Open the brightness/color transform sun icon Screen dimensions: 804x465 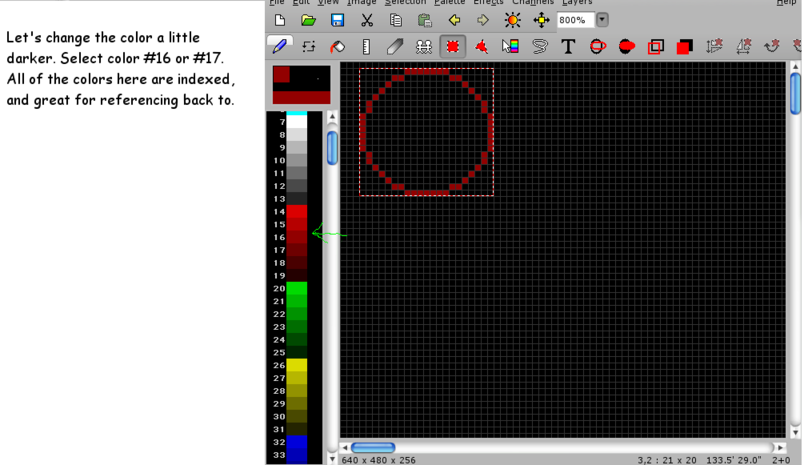512,20
